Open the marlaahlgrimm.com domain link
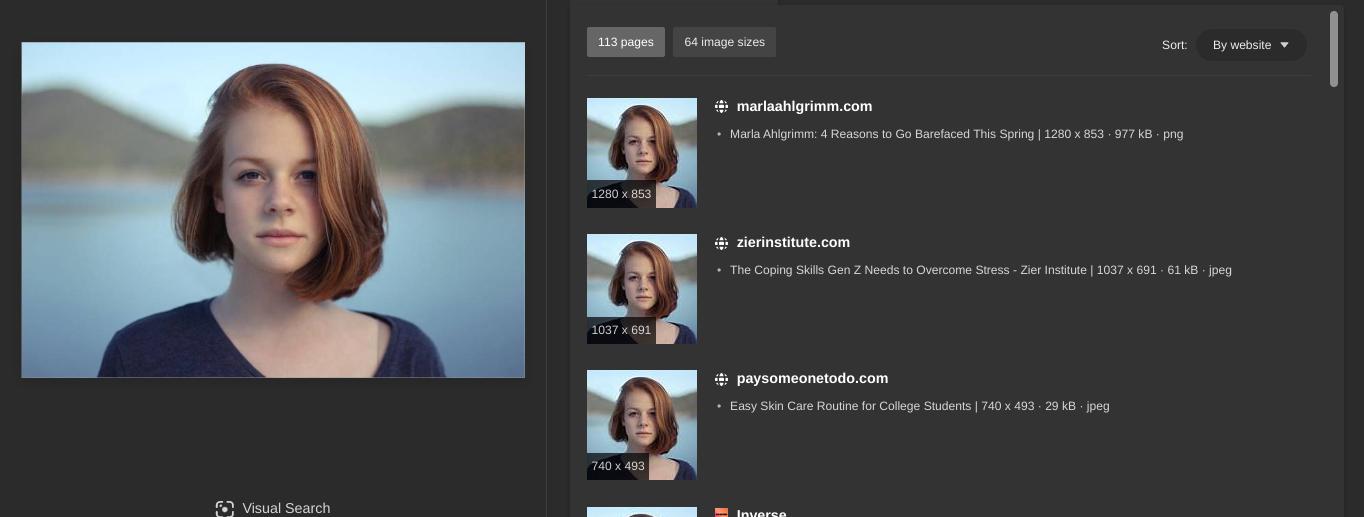 (x=804, y=106)
